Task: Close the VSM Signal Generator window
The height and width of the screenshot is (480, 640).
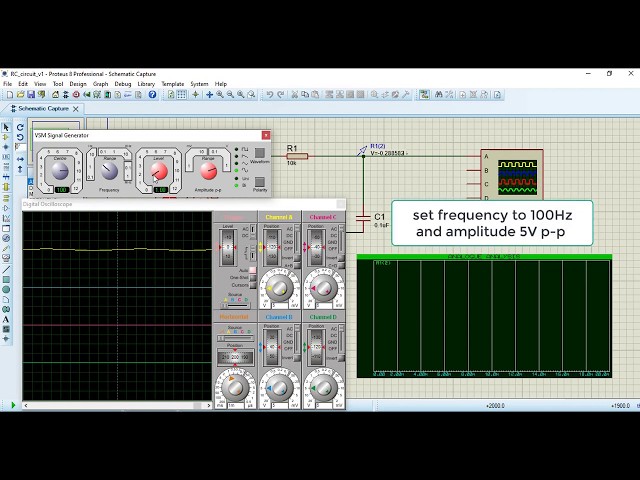Action: coord(266,135)
